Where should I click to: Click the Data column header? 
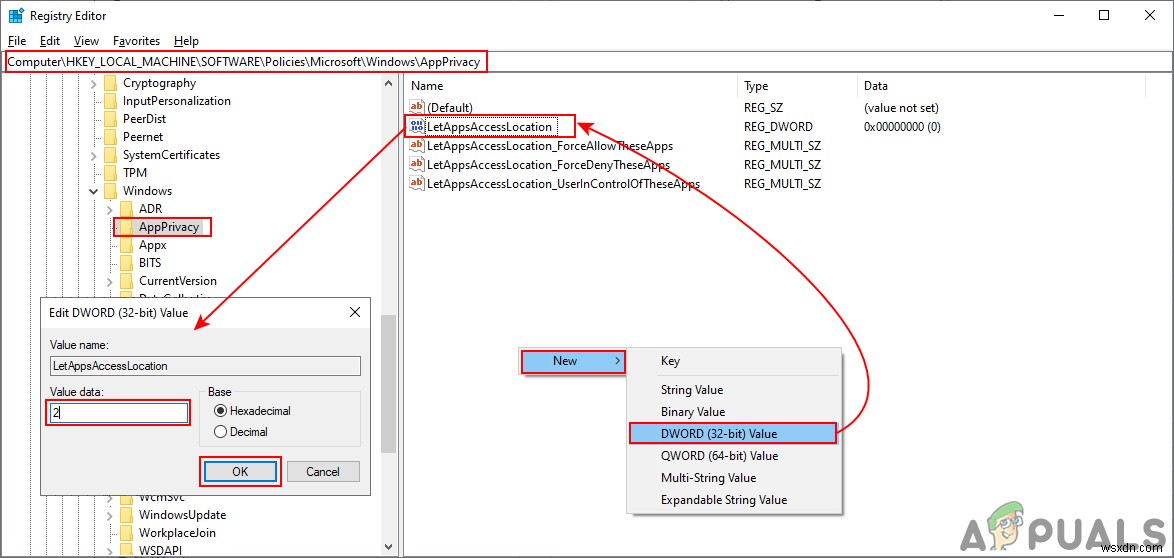(1002, 86)
